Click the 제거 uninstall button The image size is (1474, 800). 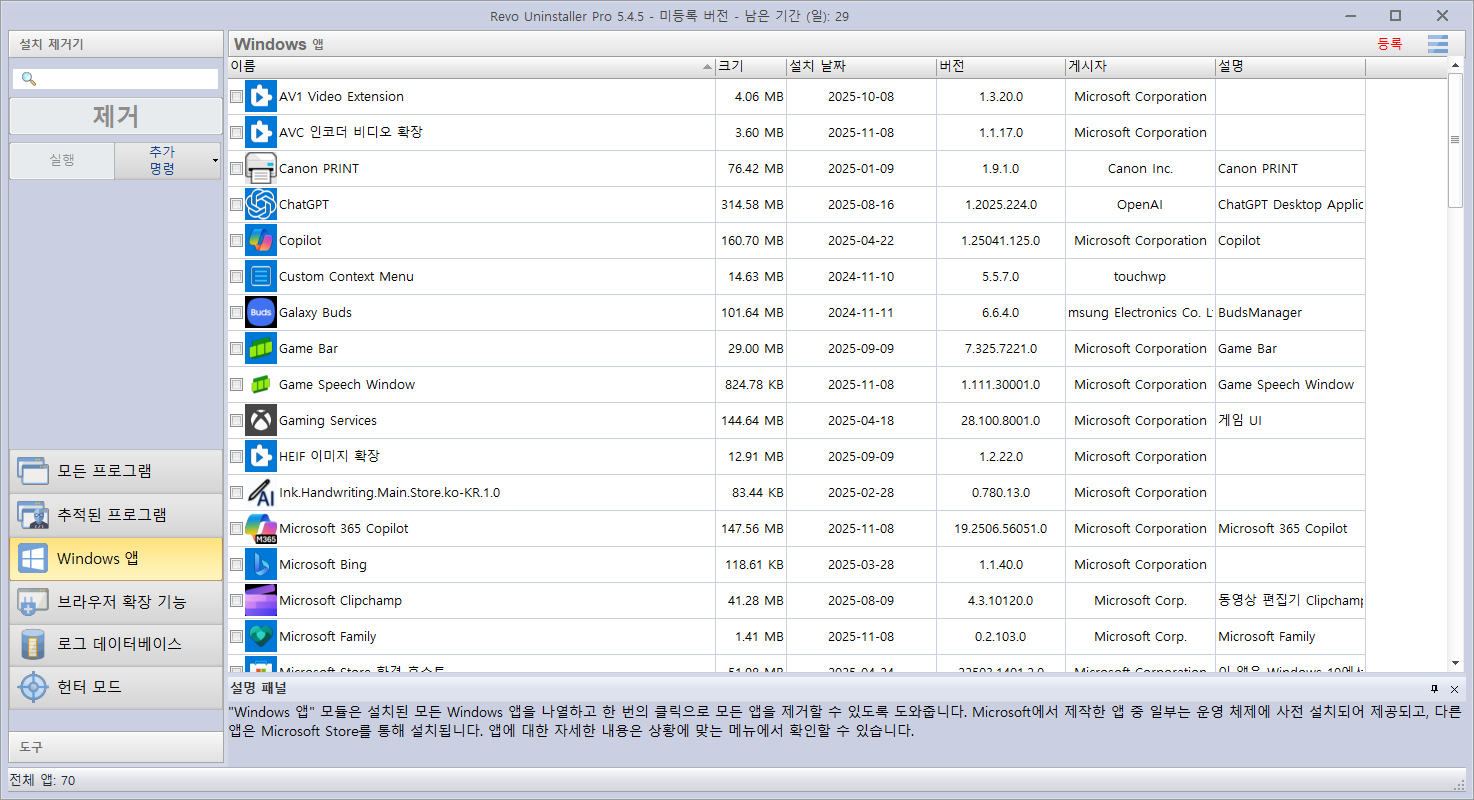116,116
